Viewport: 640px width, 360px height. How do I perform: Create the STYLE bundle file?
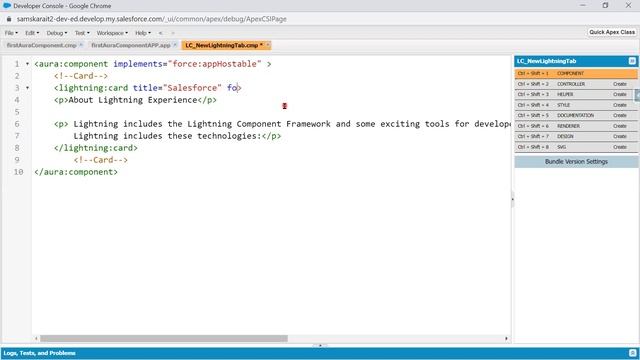(620, 105)
